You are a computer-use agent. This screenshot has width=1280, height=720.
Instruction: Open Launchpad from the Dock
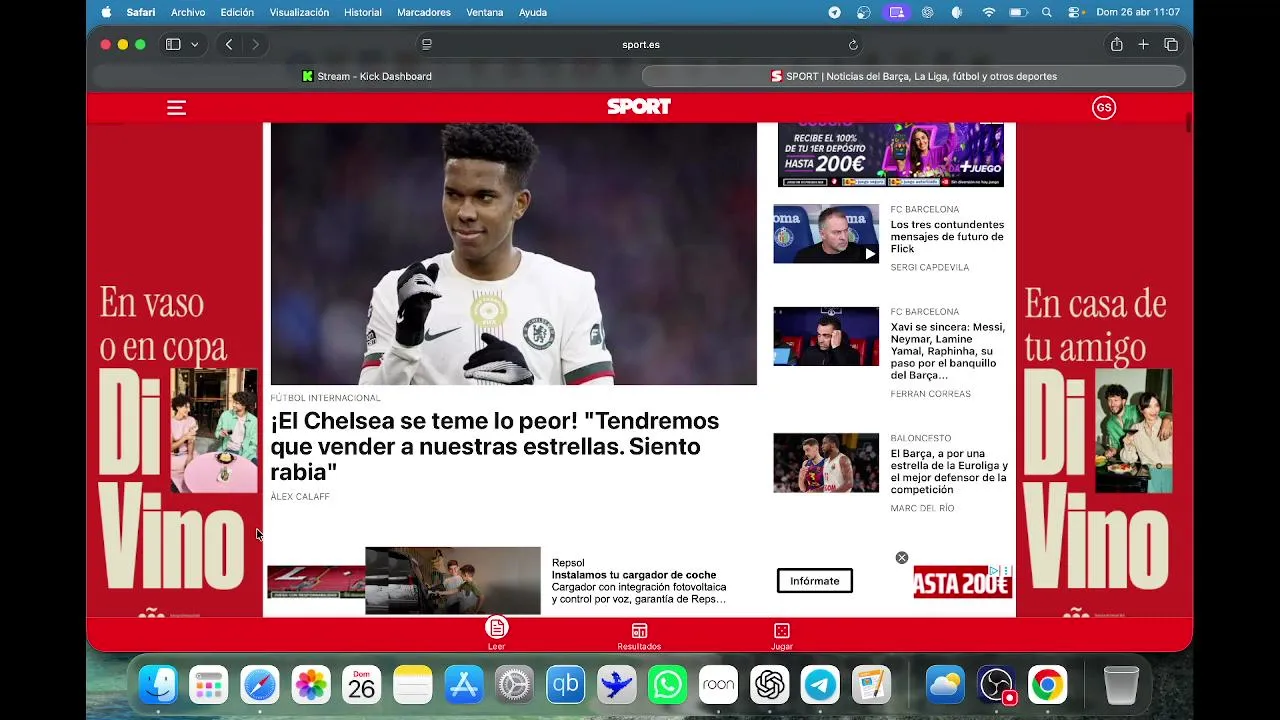[209, 685]
